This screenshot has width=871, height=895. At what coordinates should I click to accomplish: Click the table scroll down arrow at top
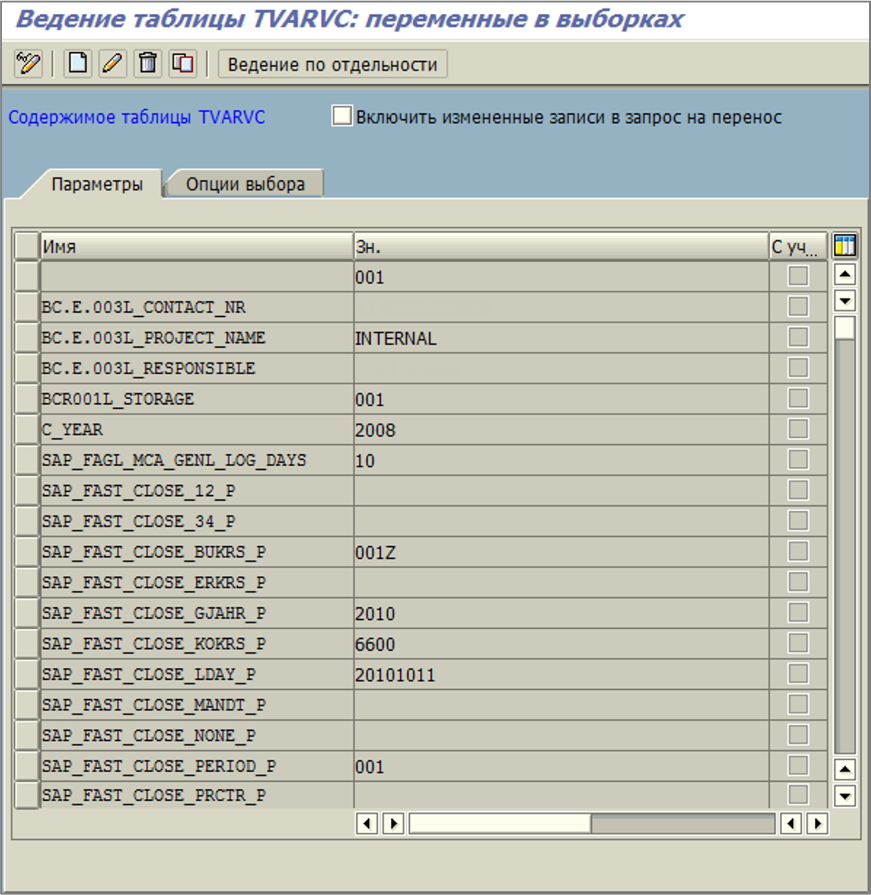[x=845, y=300]
